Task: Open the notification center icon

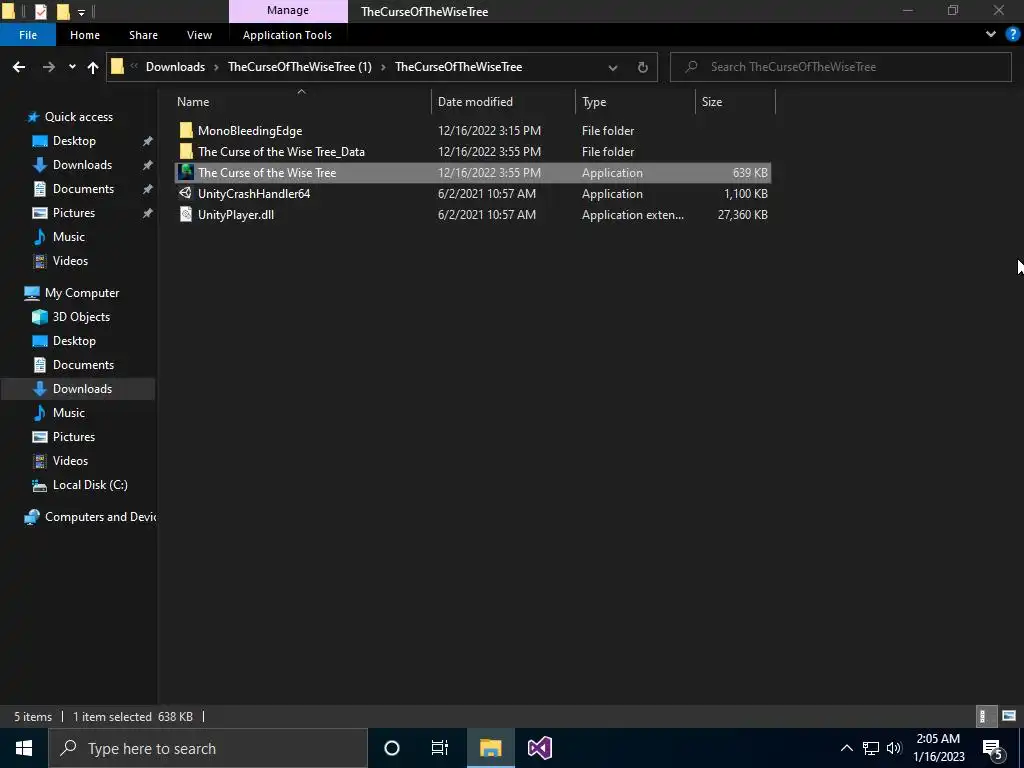Action: (993, 748)
